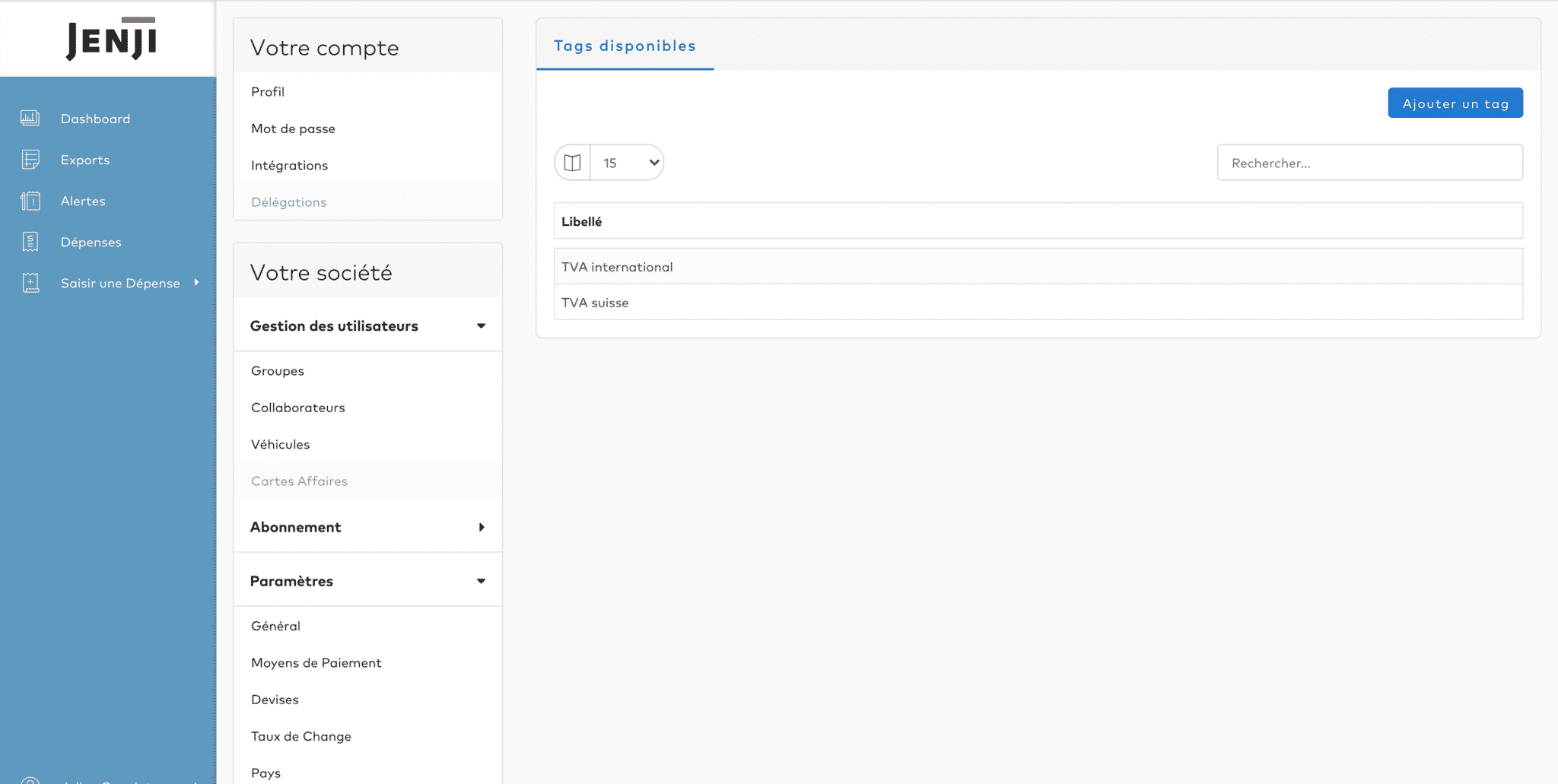Open the Profil link

(x=268, y=91)
